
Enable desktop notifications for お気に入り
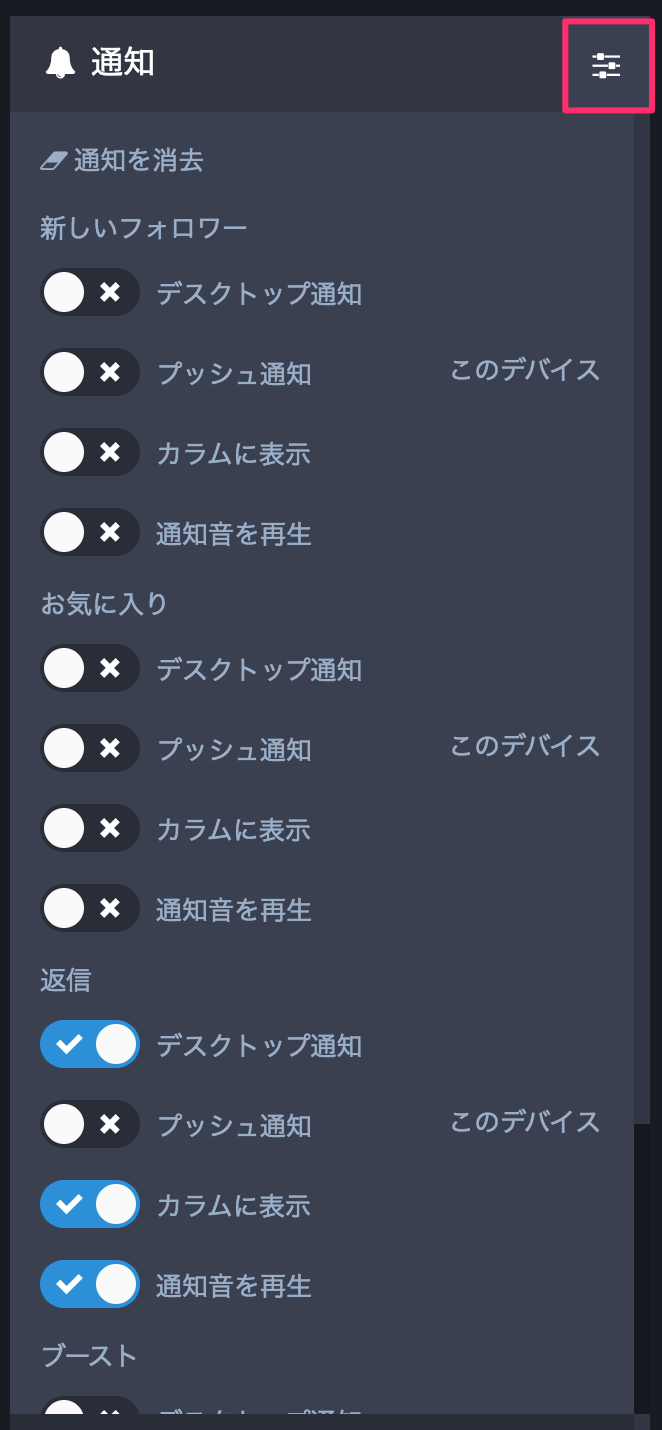pyautogui.click(x=90, y=668)
